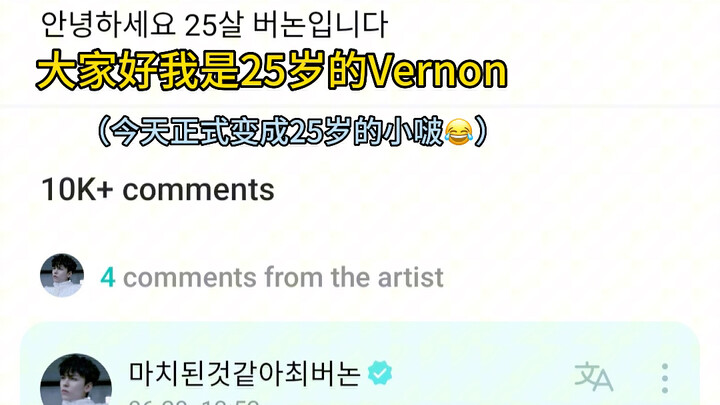Click the partially visible comment timestamp

point(194,402)
